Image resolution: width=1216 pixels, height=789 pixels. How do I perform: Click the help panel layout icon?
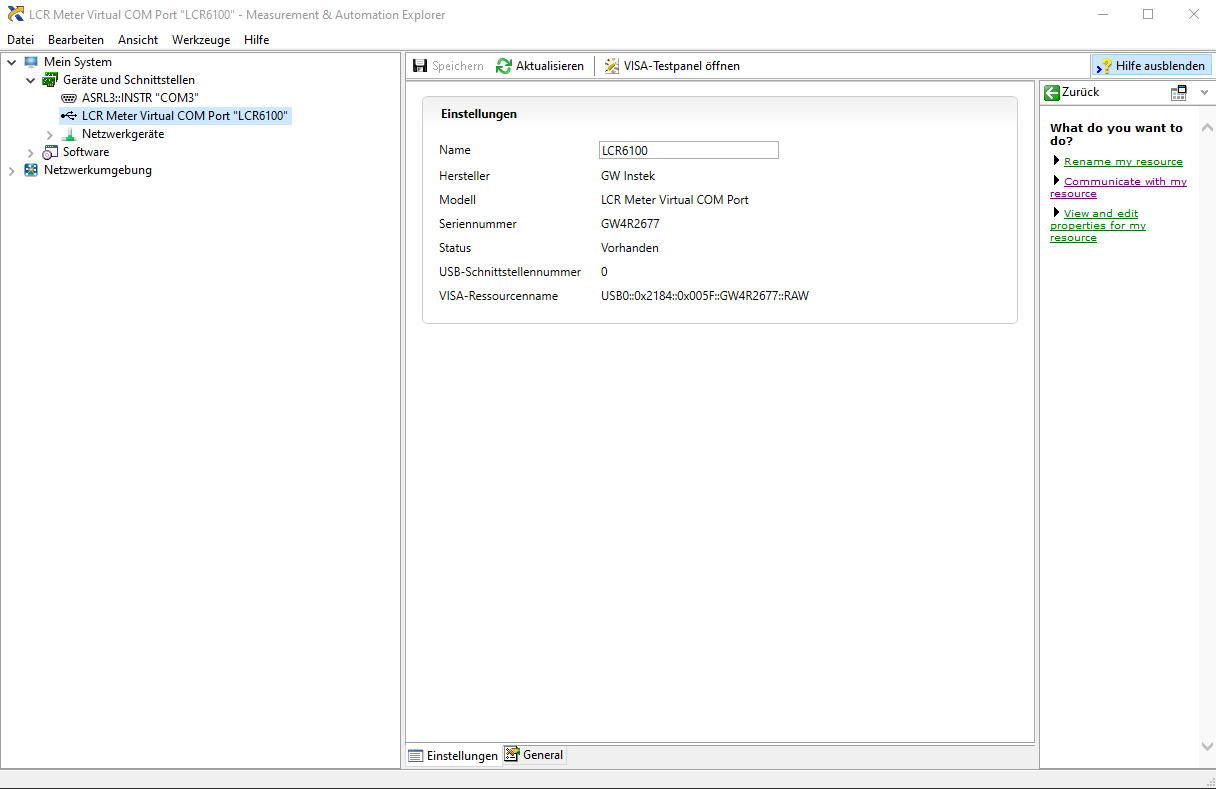(x=1179, y=92)
